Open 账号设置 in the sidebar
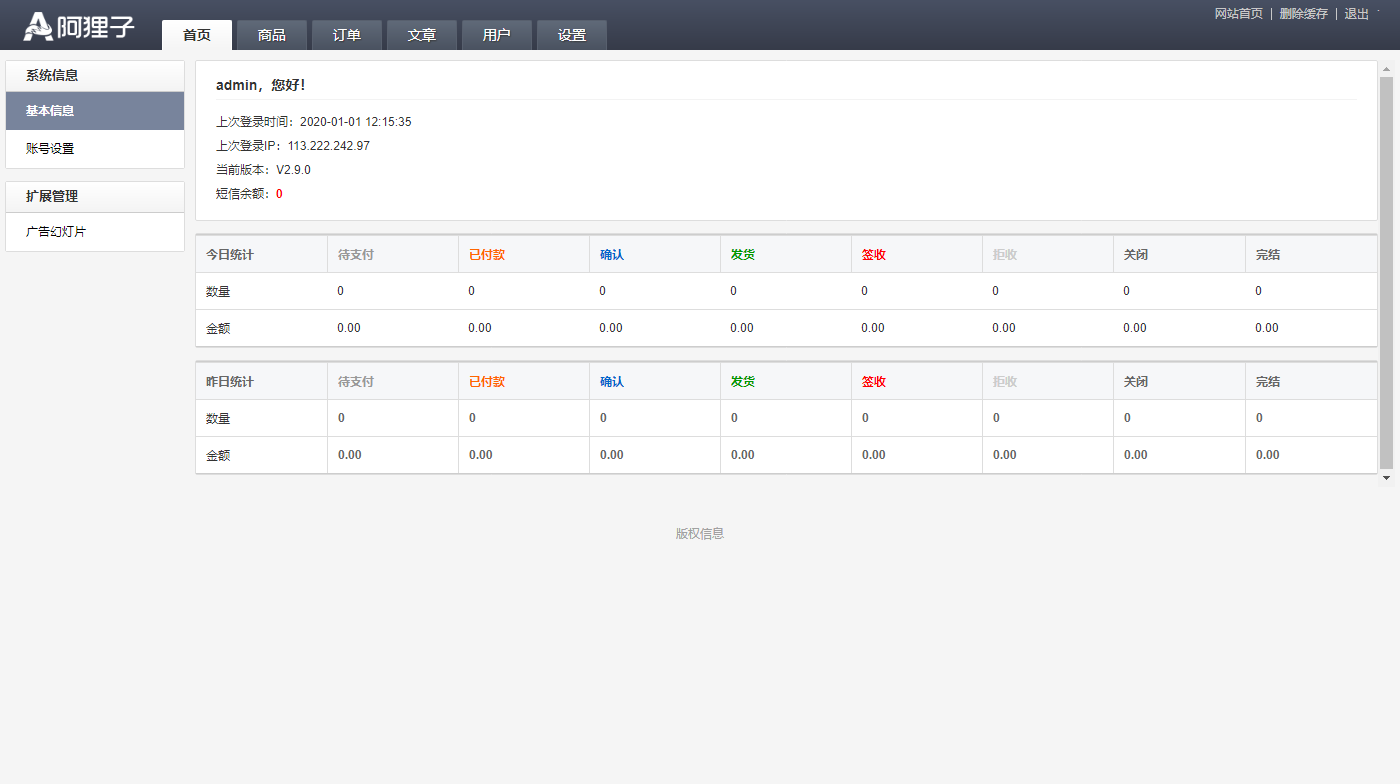Screen dimensions: 1400x784 tap(95, 149)
